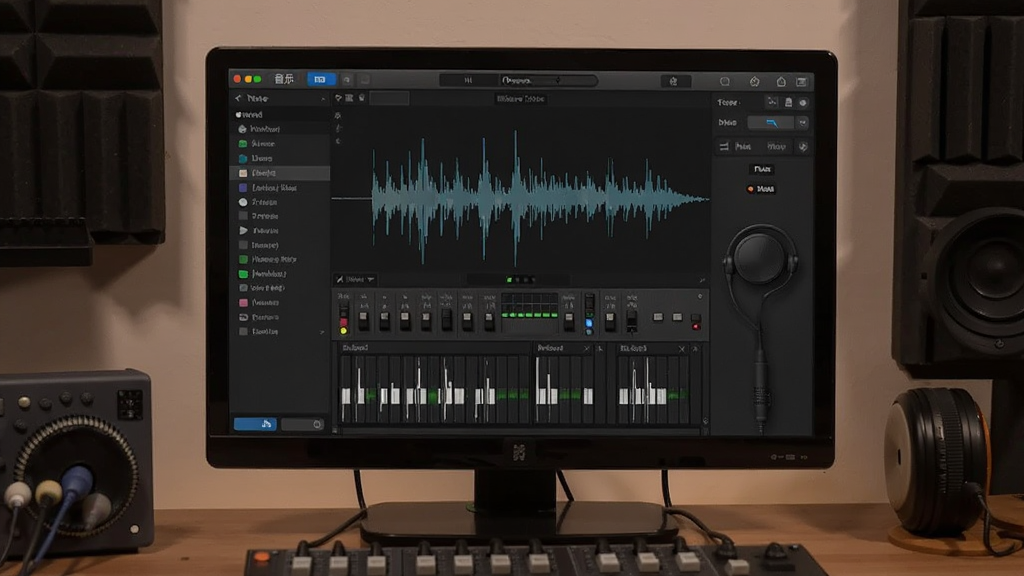Click the inspector button above the orange-dot button
Screen dimensions: 1024x576
761,169
